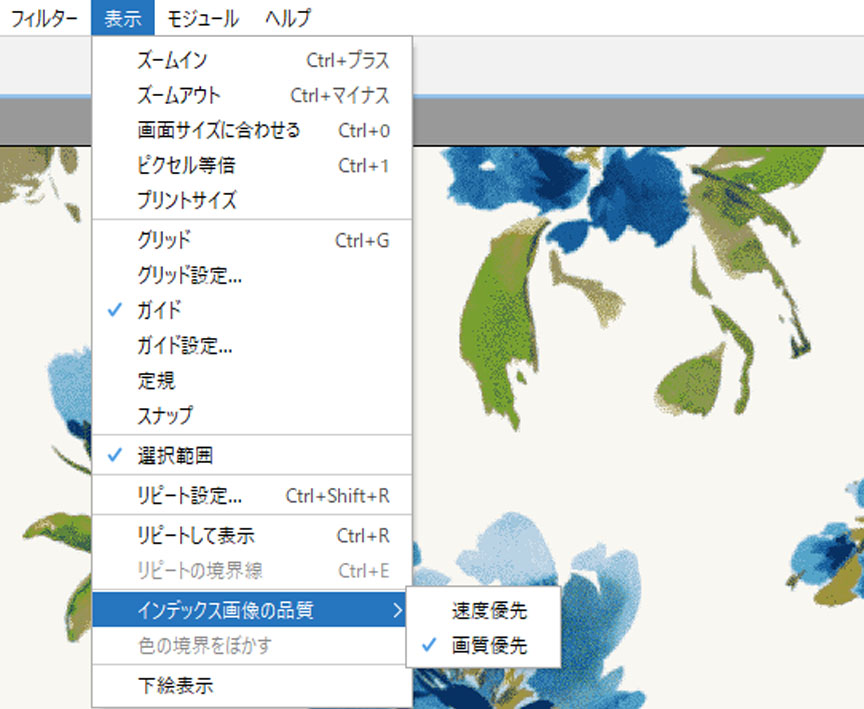Image resolution: width=864 pixels, height=709 pixels.
Task: Open グリッド設定... dialog
Action: tap(252, 275)
